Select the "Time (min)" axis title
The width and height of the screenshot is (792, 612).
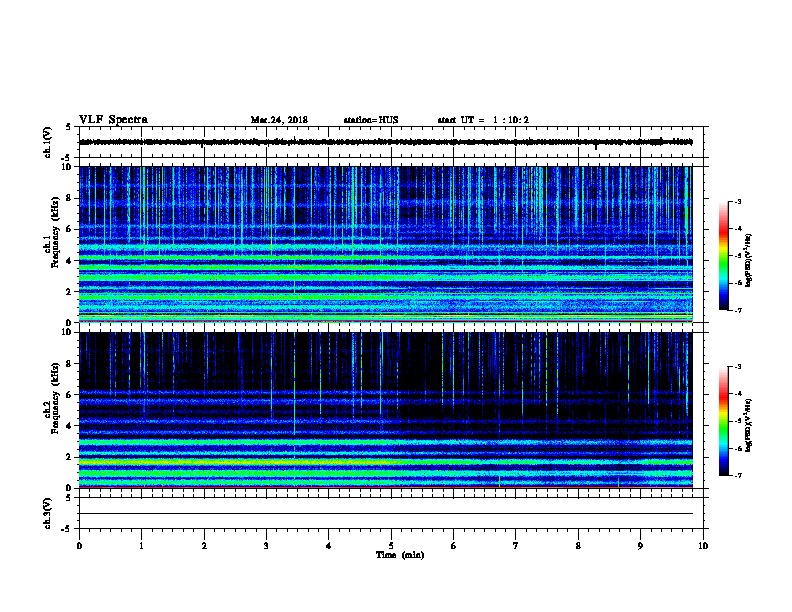[400, 555]
